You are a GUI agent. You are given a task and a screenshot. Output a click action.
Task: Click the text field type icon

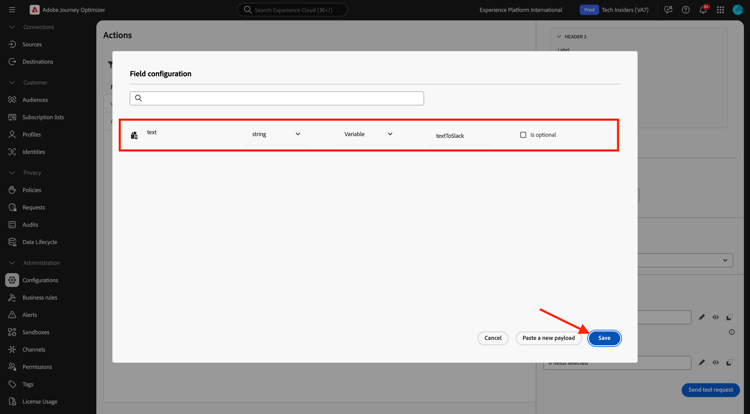pos(134,135)
